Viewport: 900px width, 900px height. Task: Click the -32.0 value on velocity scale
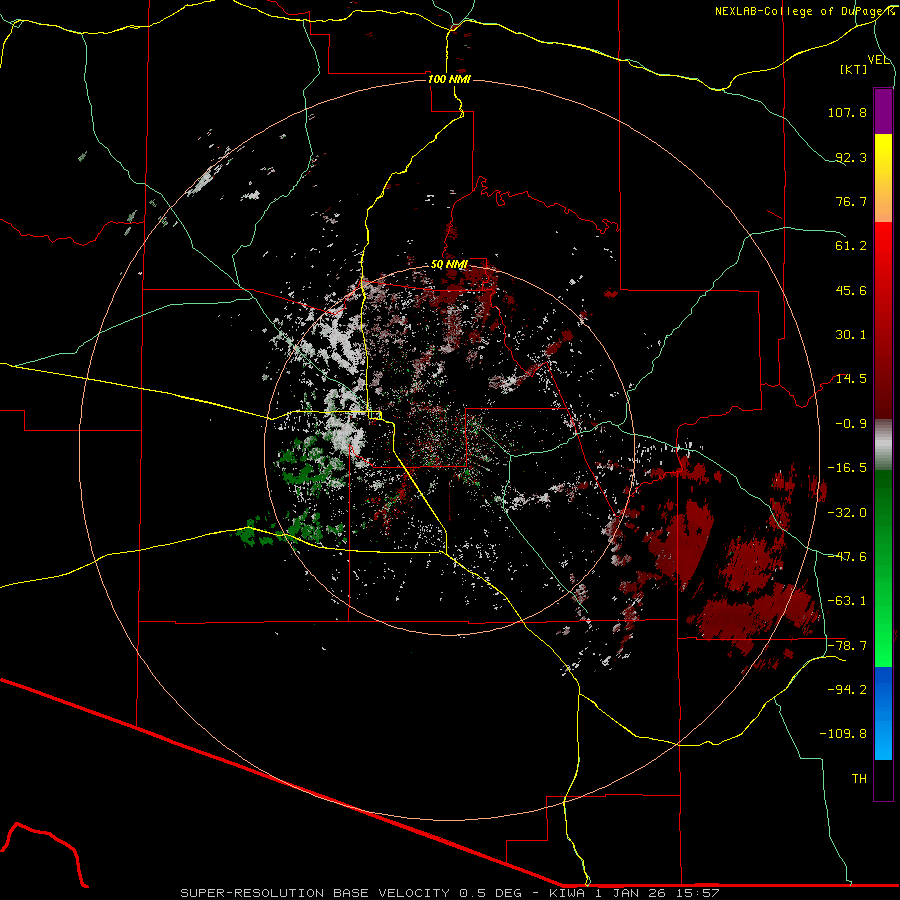point(847,513)
